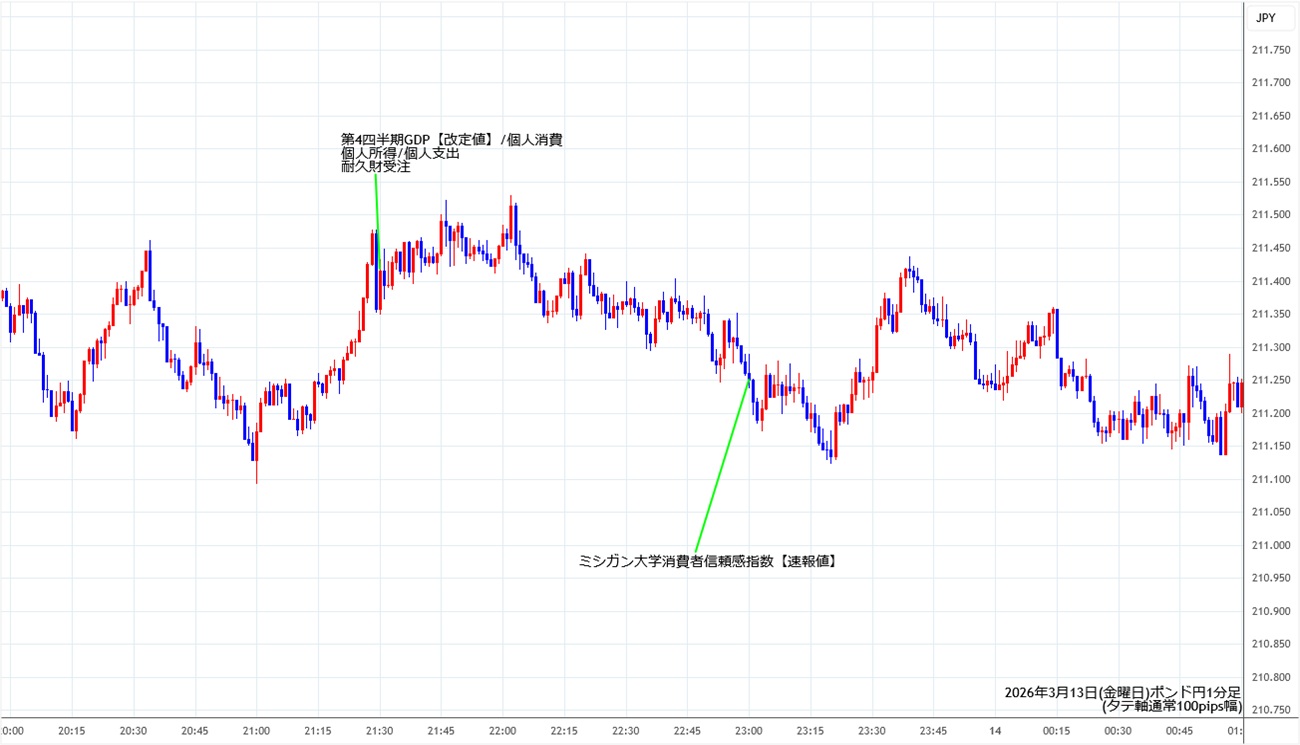Click the 個人所得/個人支出 annotation line text
The width and height of the screenshot is (1300, 745).
pos(400,154)
